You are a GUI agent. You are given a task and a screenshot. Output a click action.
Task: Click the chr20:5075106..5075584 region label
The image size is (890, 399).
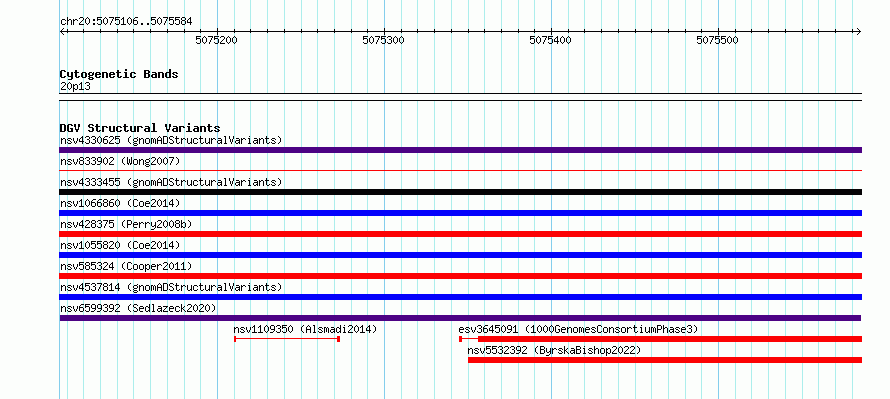[126, 22]
